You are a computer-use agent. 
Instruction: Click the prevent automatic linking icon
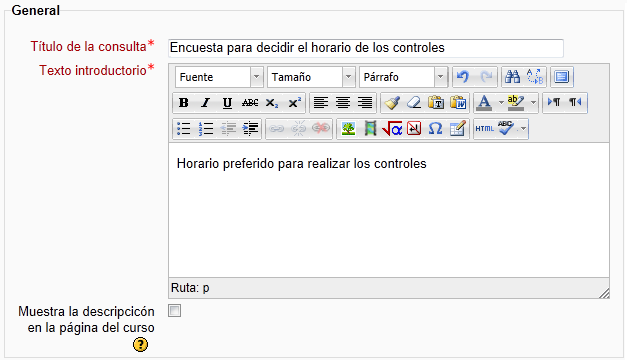click(x=321, y=129)
